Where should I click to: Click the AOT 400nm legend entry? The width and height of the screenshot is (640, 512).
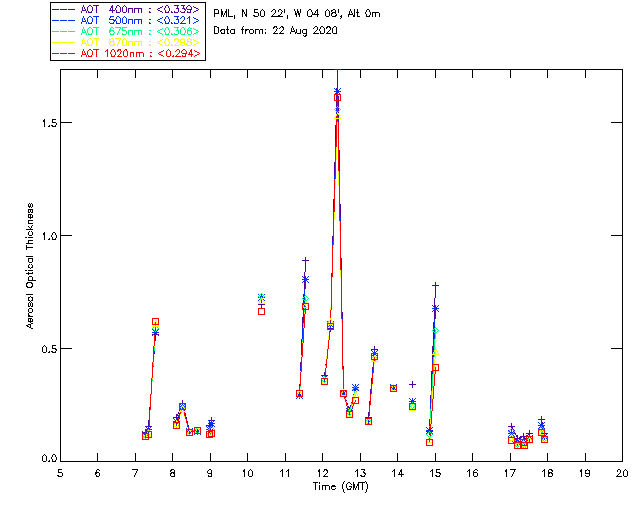[126, 9]
